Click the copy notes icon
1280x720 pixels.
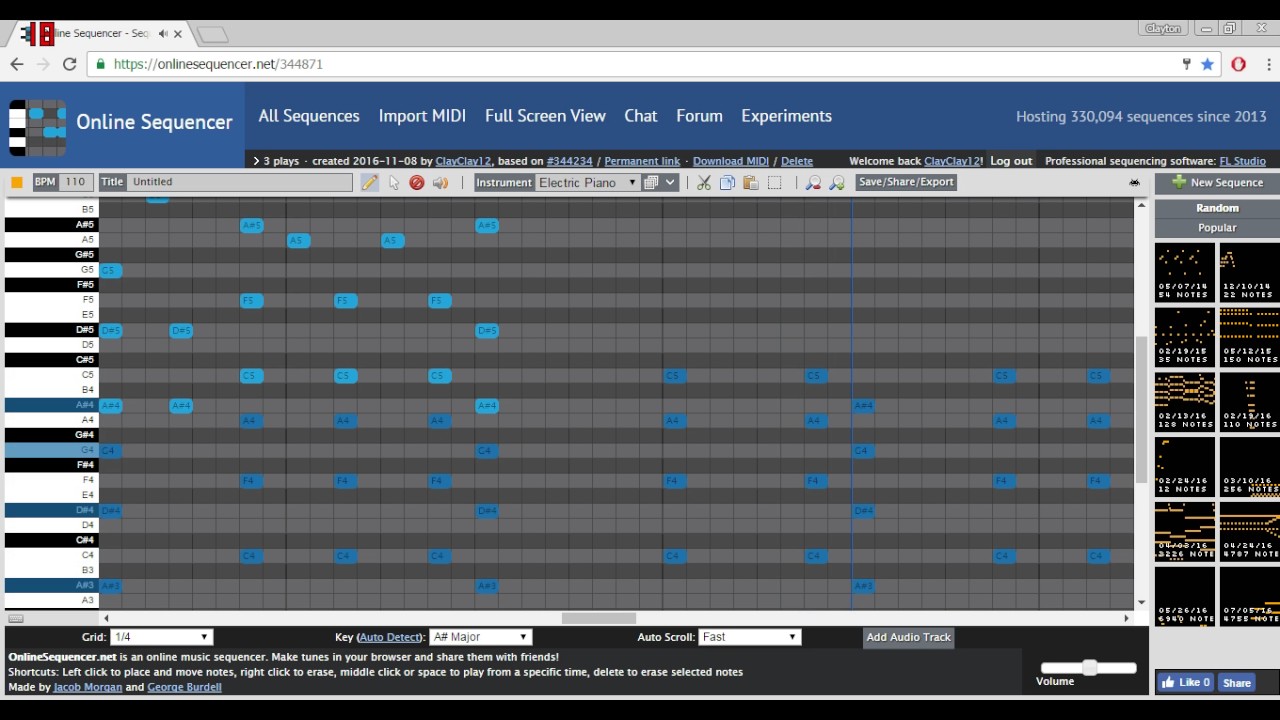(727, 183)
